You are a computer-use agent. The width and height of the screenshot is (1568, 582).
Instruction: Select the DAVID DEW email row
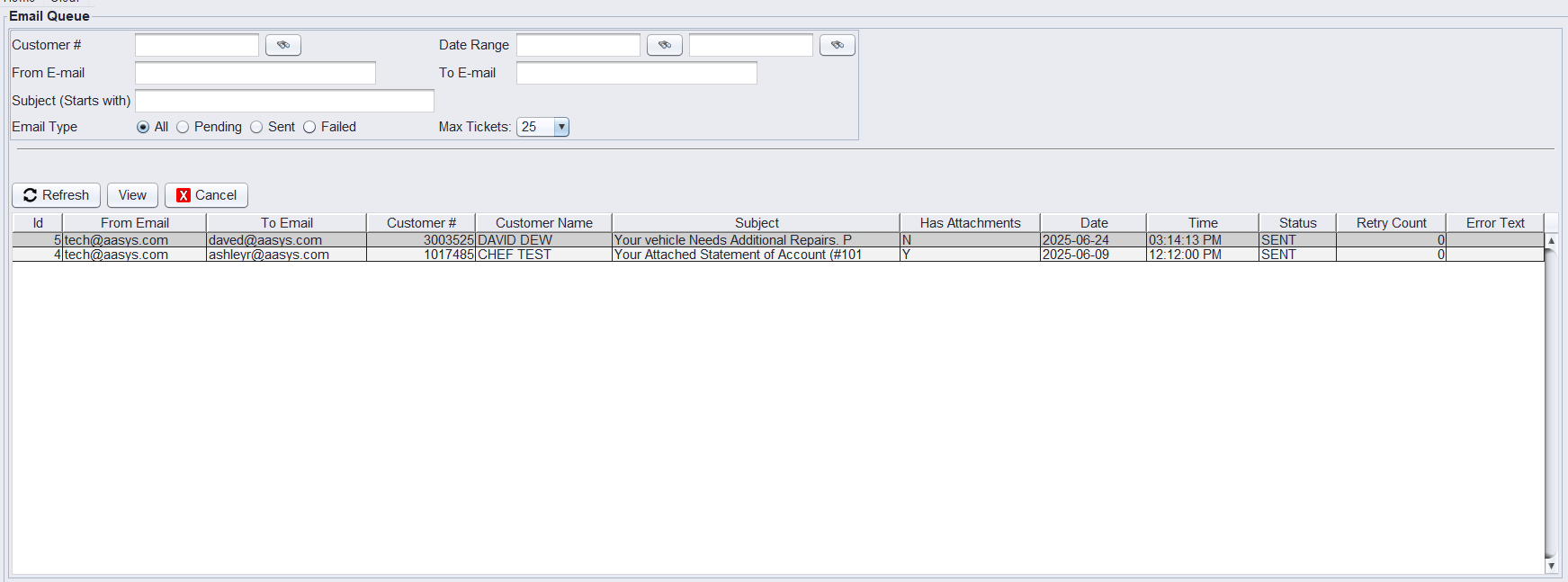pyautogui.click(x=515, y=240)
